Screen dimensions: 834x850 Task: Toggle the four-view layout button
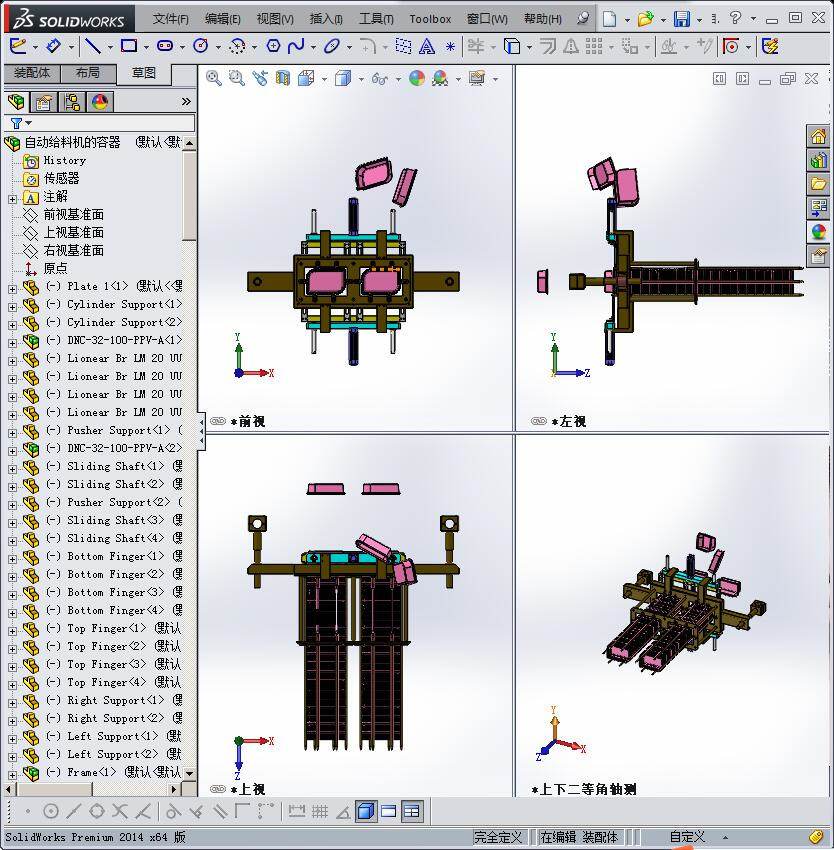[x=412, y=812]
